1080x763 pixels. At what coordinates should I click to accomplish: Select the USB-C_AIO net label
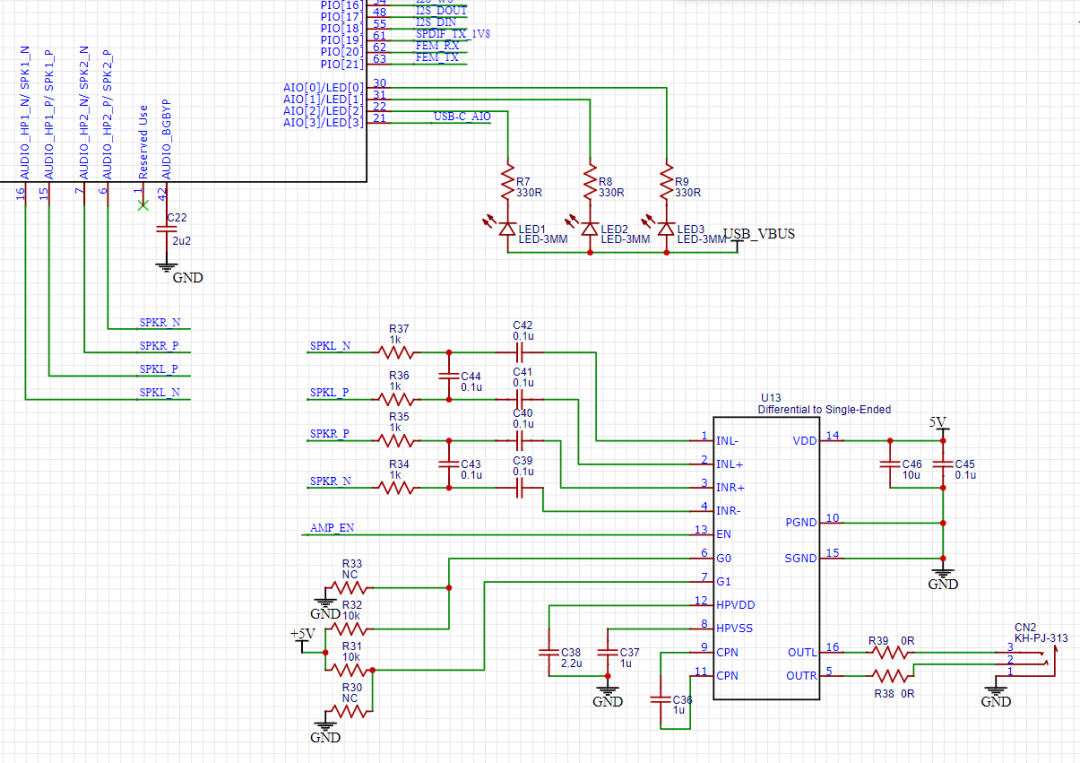pos(462,116)
